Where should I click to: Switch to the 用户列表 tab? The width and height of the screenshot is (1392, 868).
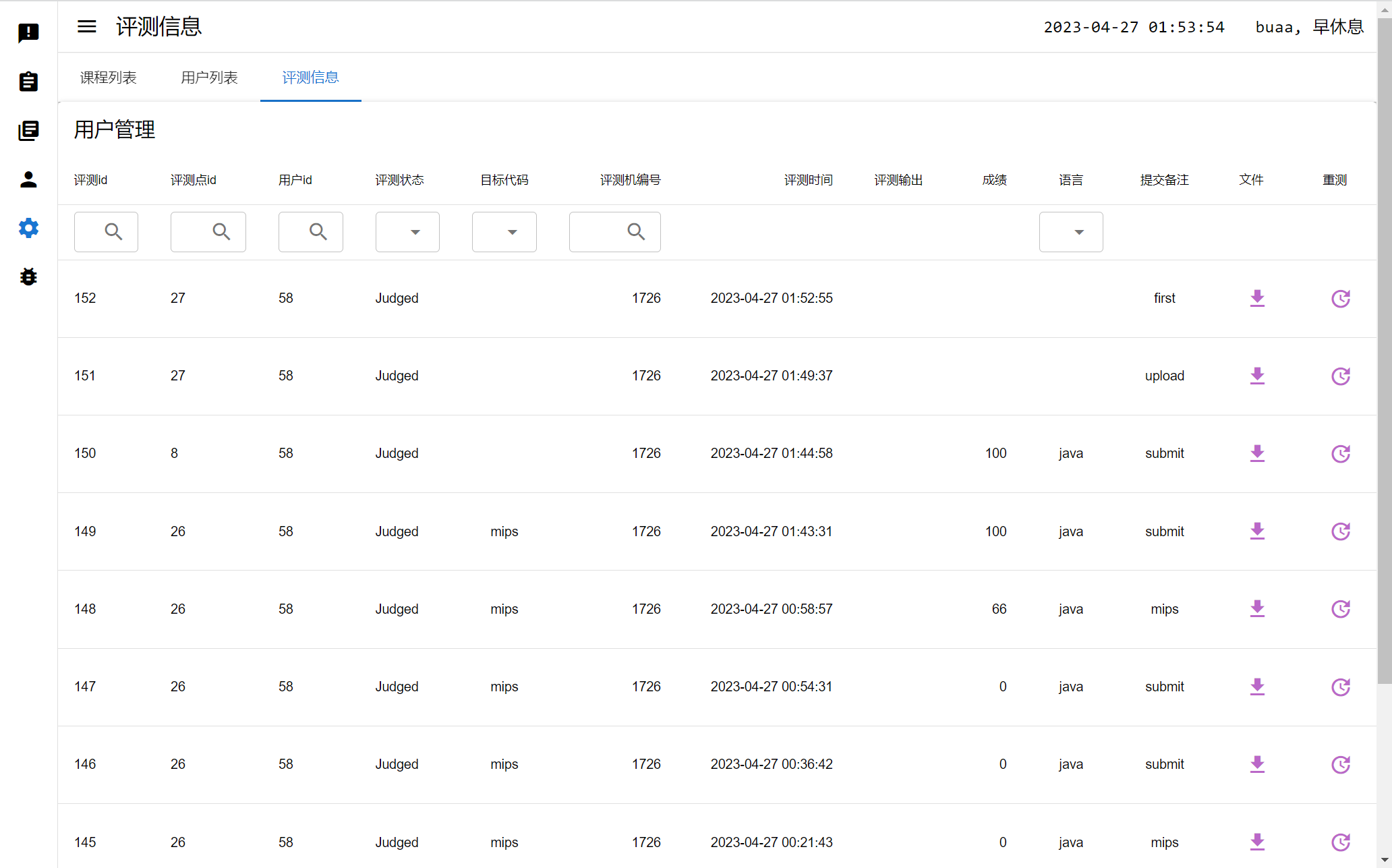click(x=209, y=78)
